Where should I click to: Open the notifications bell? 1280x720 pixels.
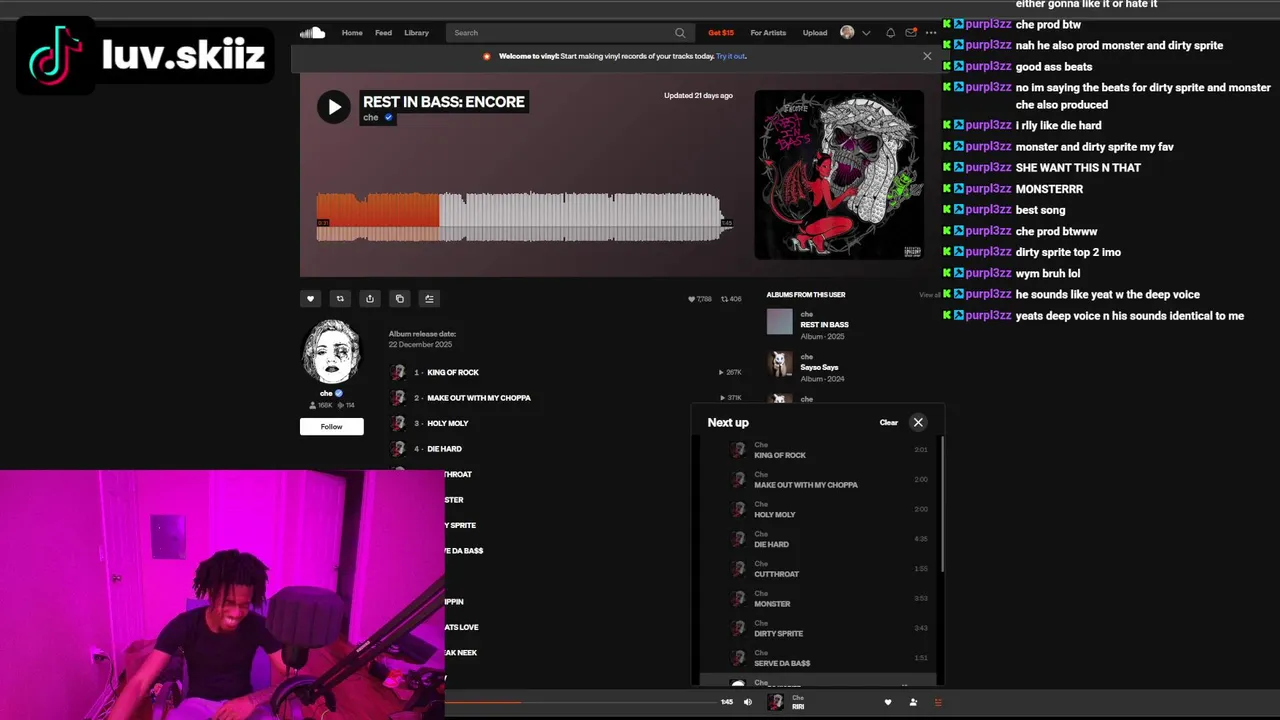point(890,33)
